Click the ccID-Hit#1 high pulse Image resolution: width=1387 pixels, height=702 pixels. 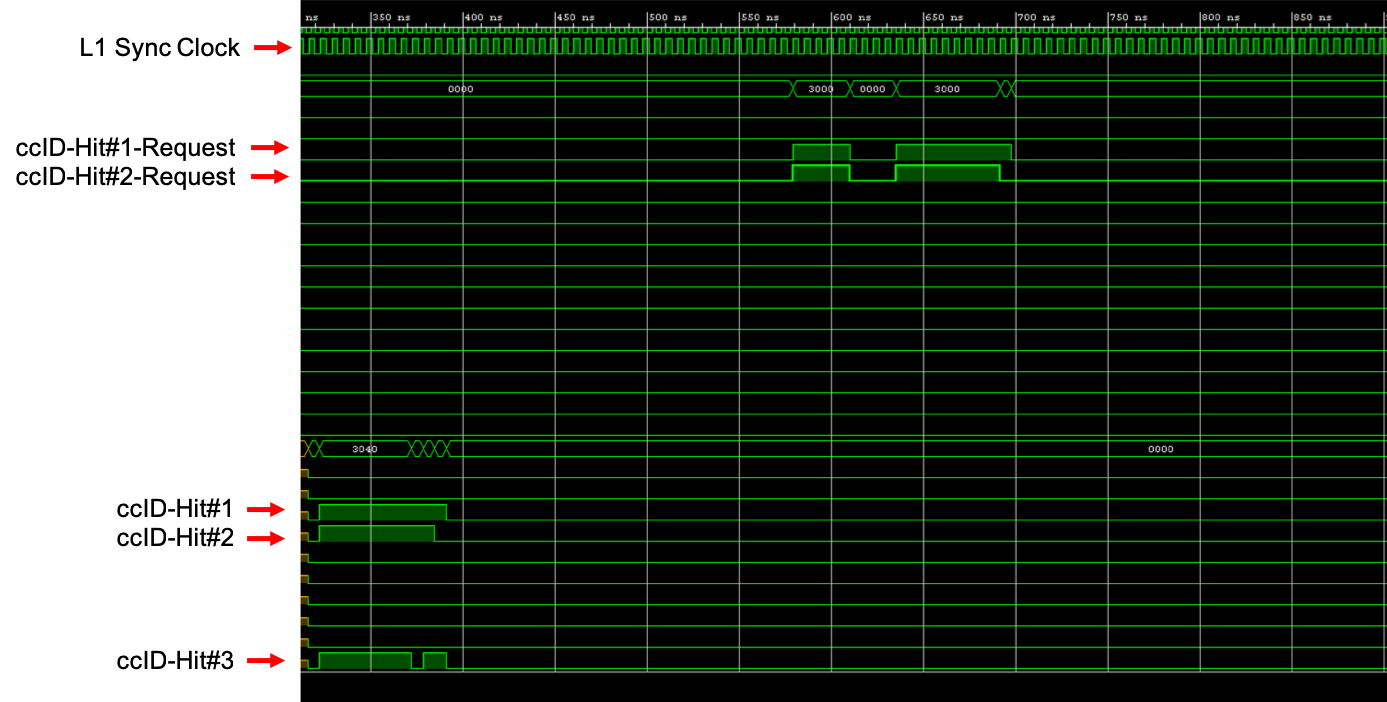[383, 512]
